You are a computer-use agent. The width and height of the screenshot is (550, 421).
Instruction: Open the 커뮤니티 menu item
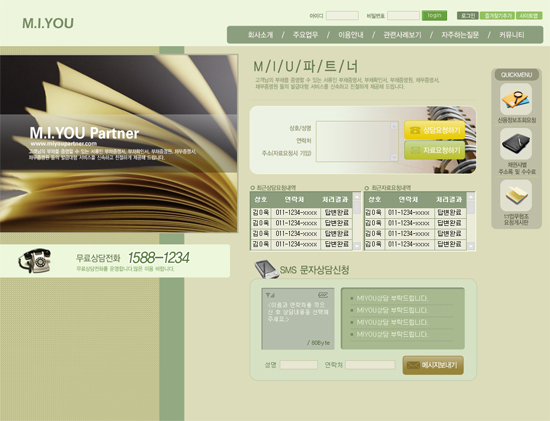[512, 35]
